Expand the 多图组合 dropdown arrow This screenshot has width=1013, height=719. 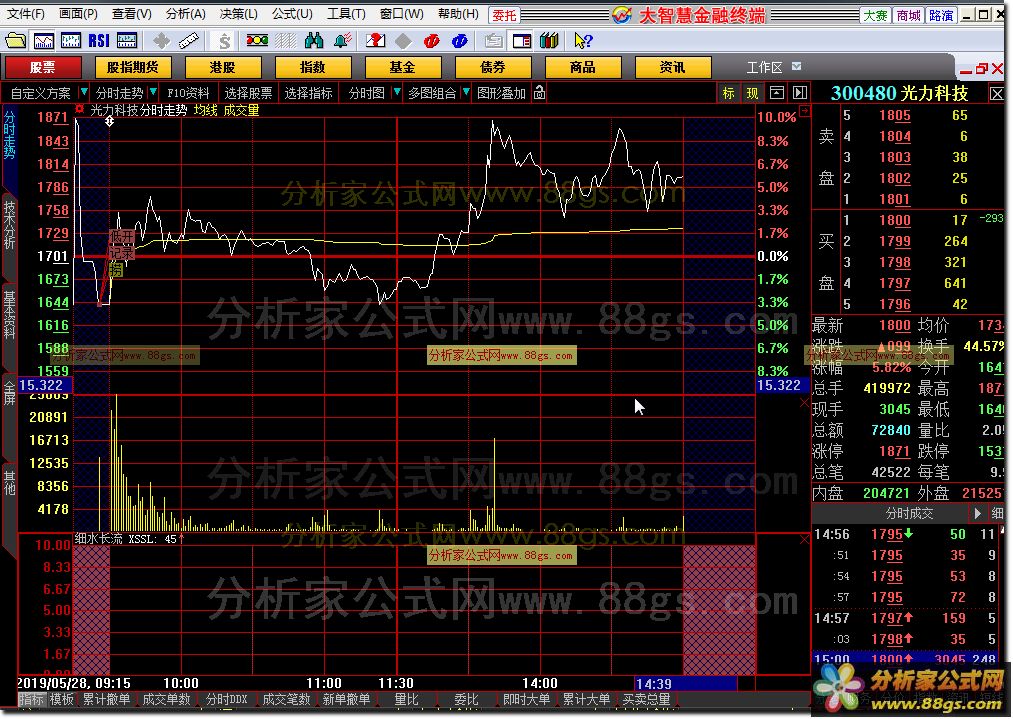465,92
